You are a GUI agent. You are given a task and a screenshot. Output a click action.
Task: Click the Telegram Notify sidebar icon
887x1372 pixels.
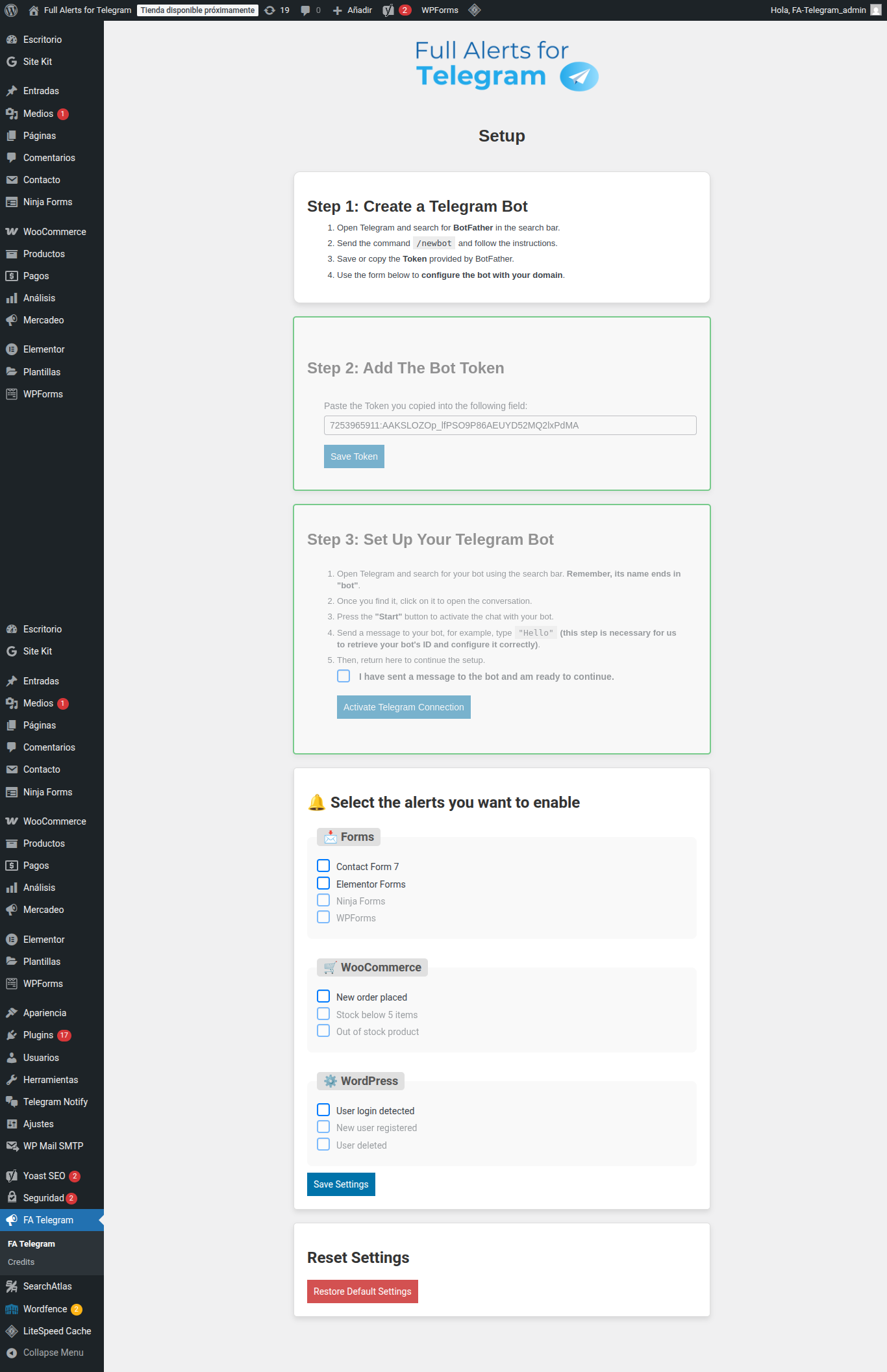coord(12,1102)
